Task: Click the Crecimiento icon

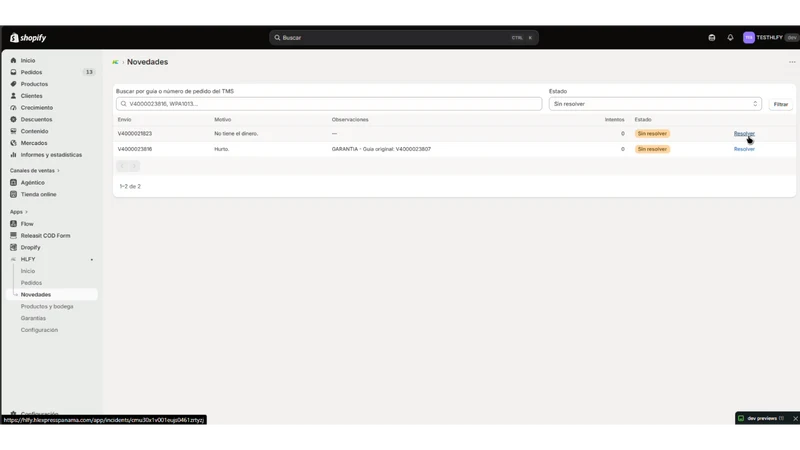Action: click(13, 107)
